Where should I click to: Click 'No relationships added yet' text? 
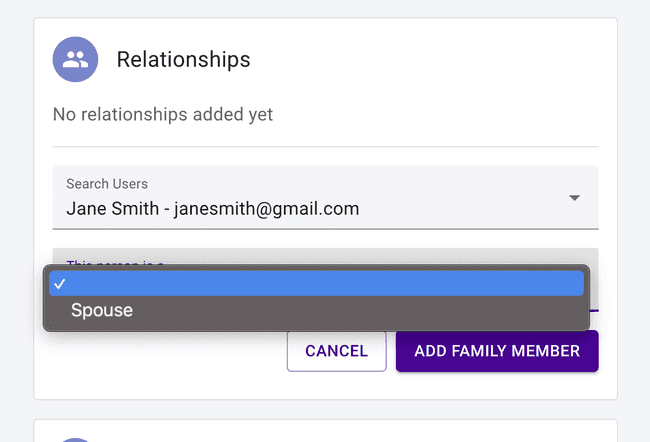tap(162, 115)
